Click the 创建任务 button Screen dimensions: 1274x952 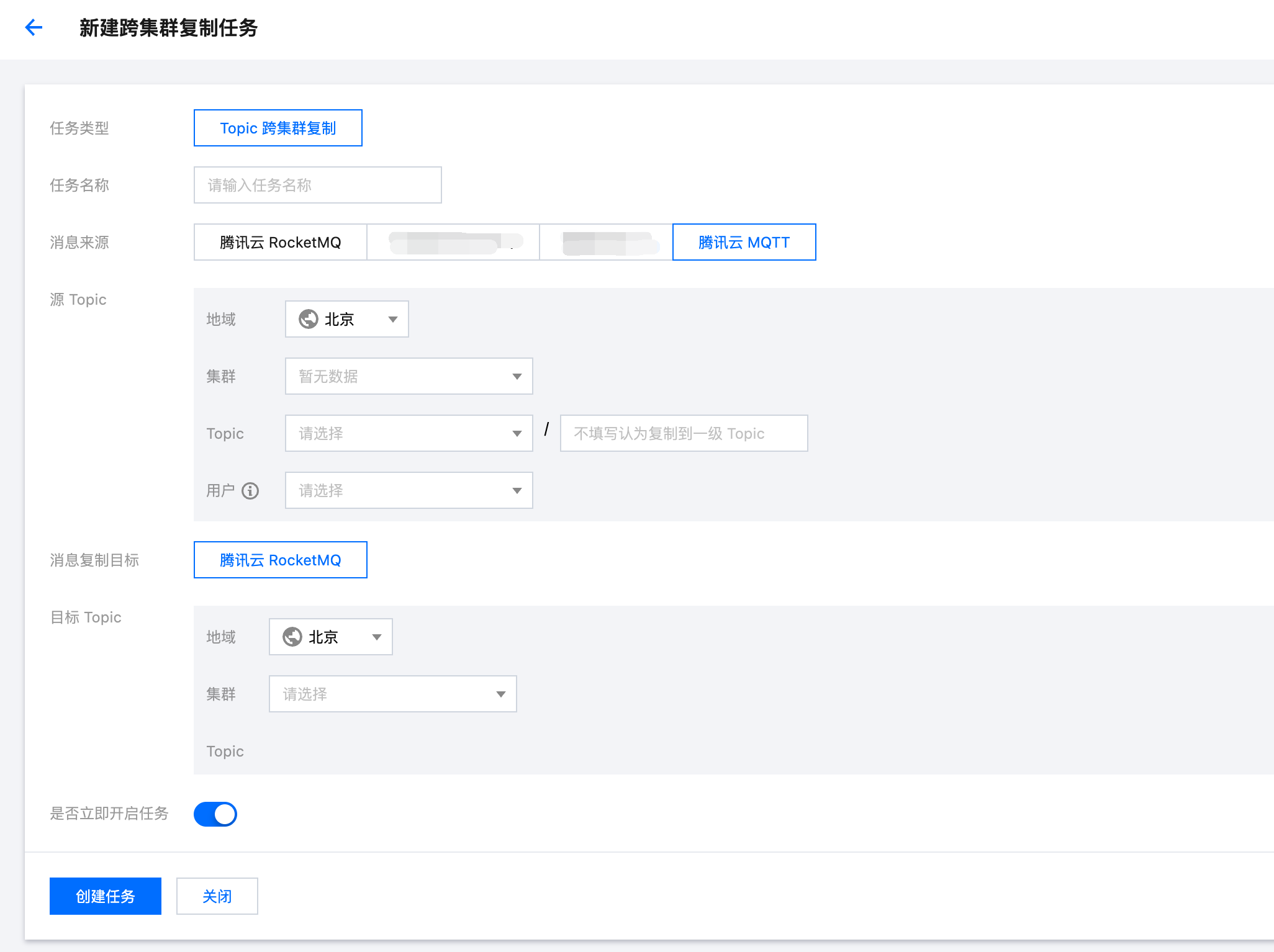[x=106, y=896]
